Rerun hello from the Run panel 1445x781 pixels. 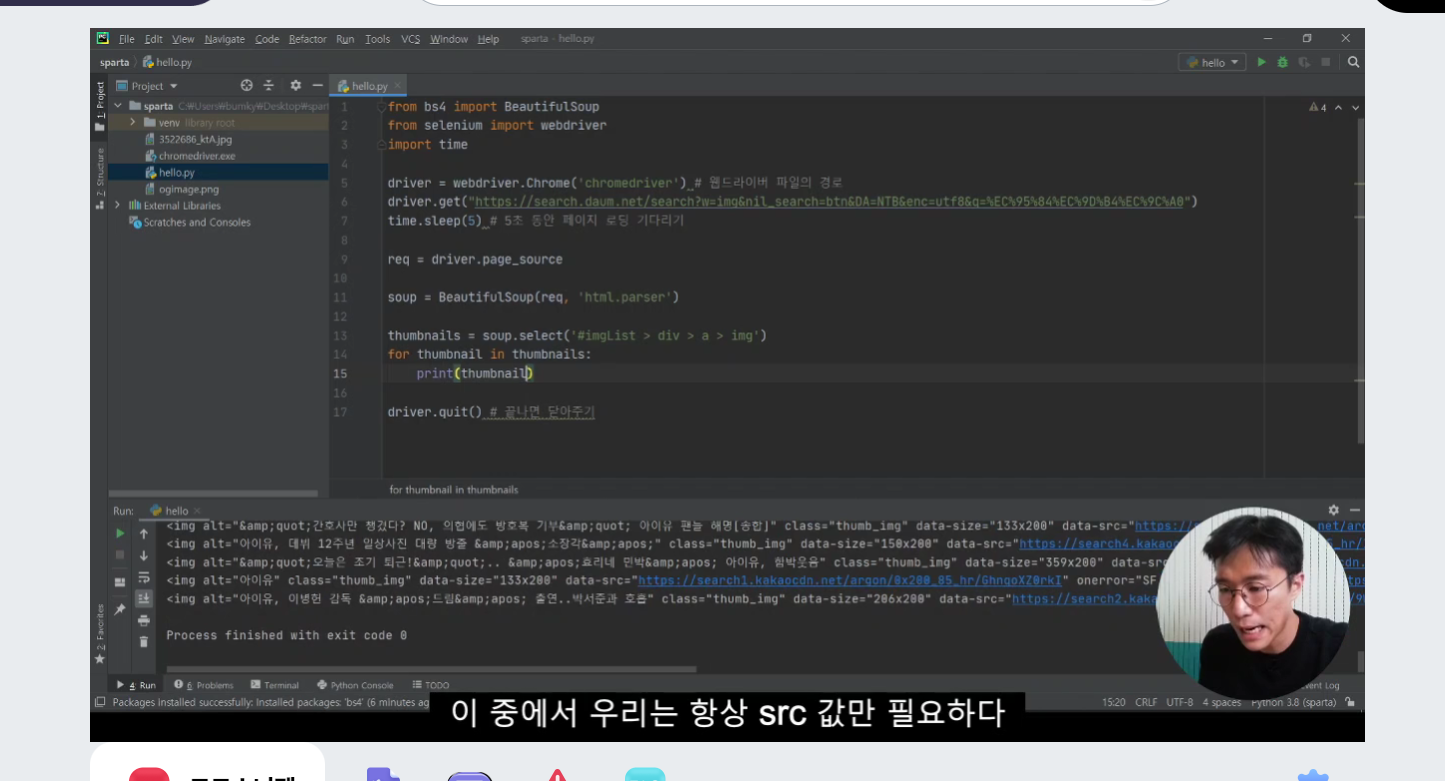coord(120,533)
